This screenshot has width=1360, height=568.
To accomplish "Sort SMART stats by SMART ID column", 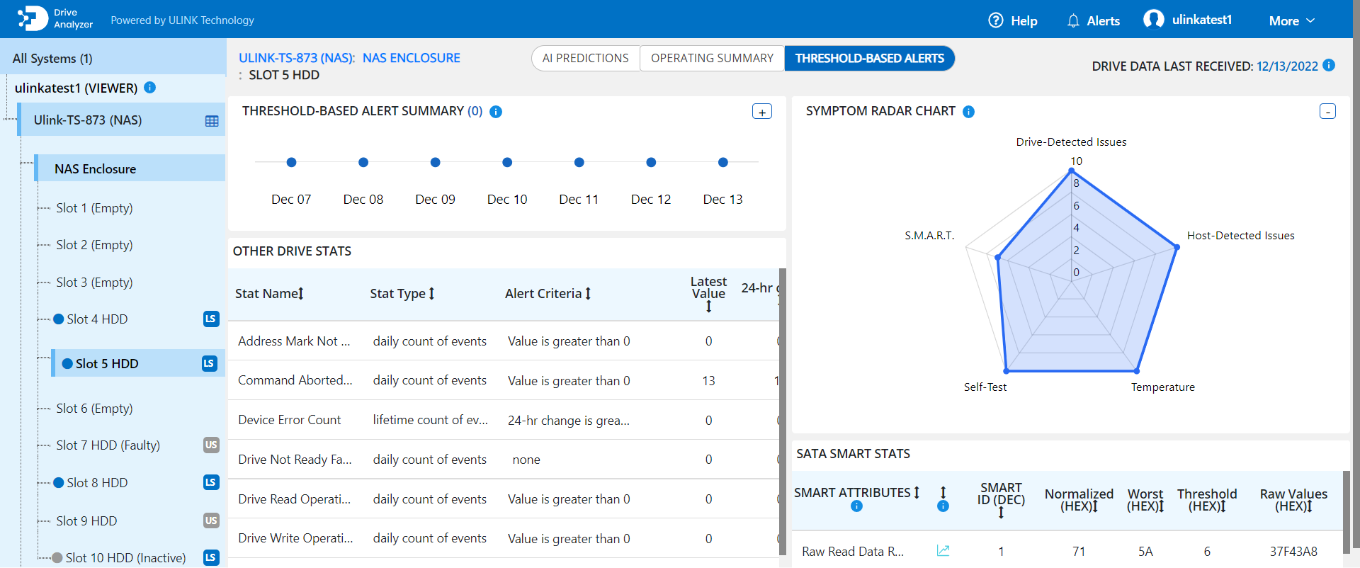I will coord(1001,512).
